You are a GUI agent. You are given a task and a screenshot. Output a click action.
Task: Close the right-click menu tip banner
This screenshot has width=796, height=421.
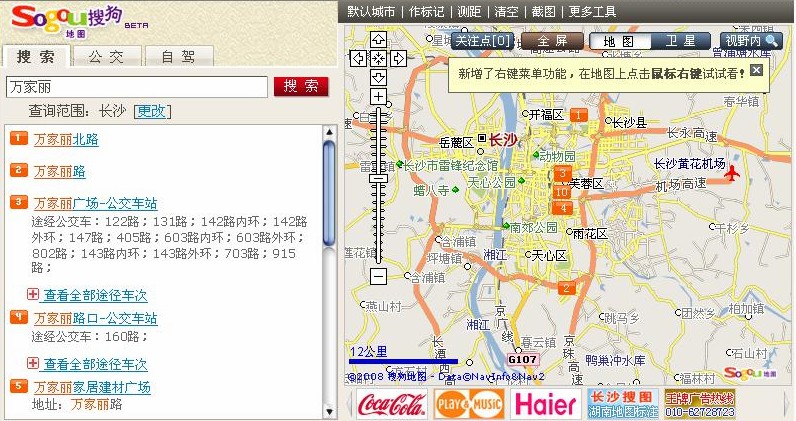click(x=756, y=70)
